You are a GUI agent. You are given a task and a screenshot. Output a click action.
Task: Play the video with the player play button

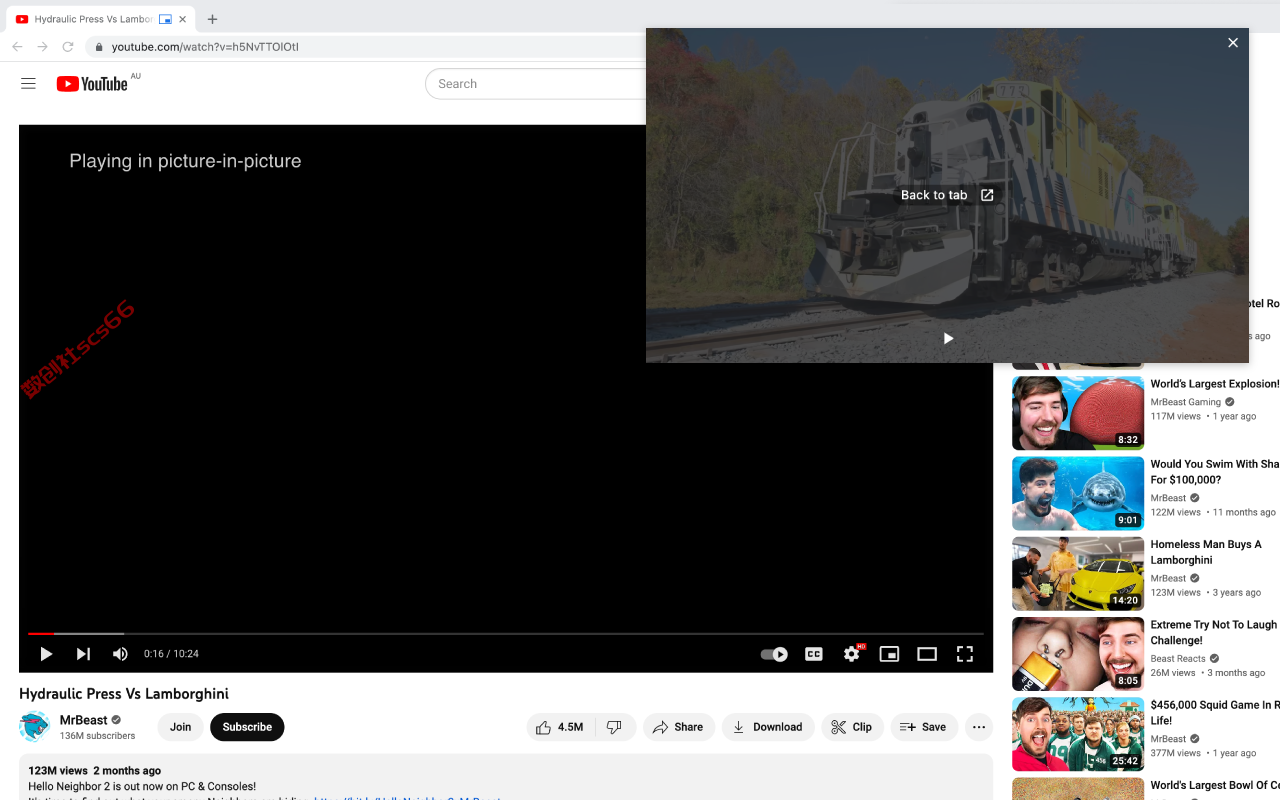coord(46,654)
